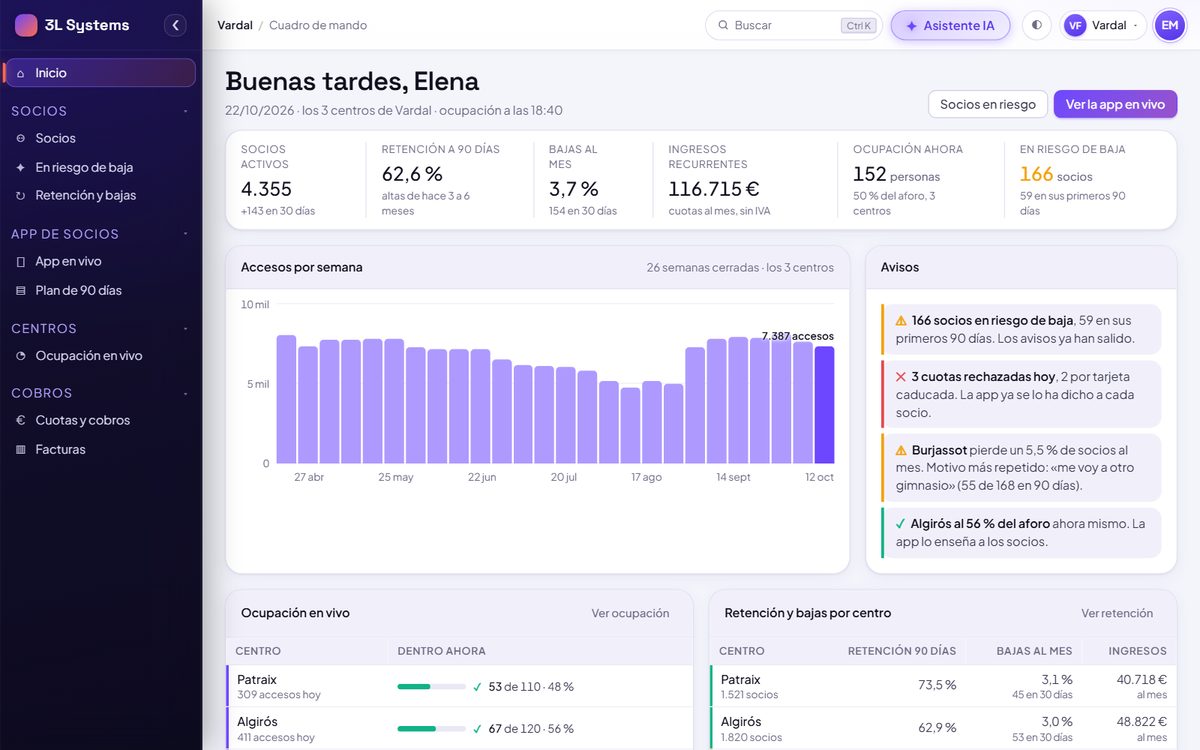Toggle dark and light theme

(x=1036, y=25)
